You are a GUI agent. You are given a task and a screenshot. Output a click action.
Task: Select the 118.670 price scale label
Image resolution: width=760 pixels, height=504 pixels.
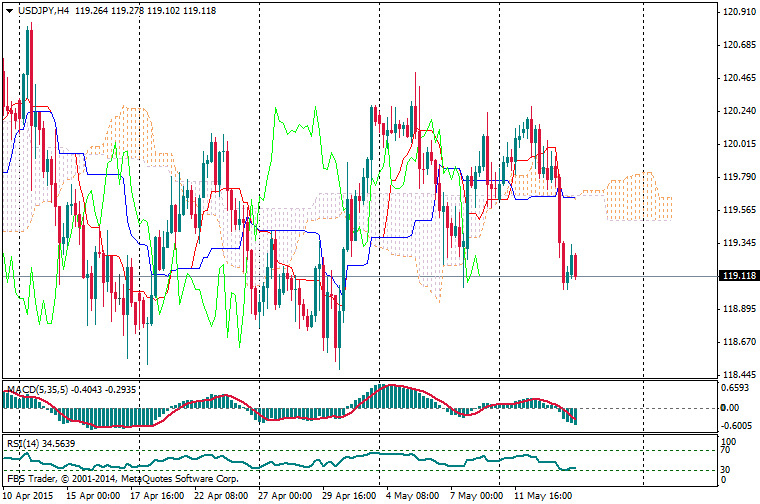point(739,342)
